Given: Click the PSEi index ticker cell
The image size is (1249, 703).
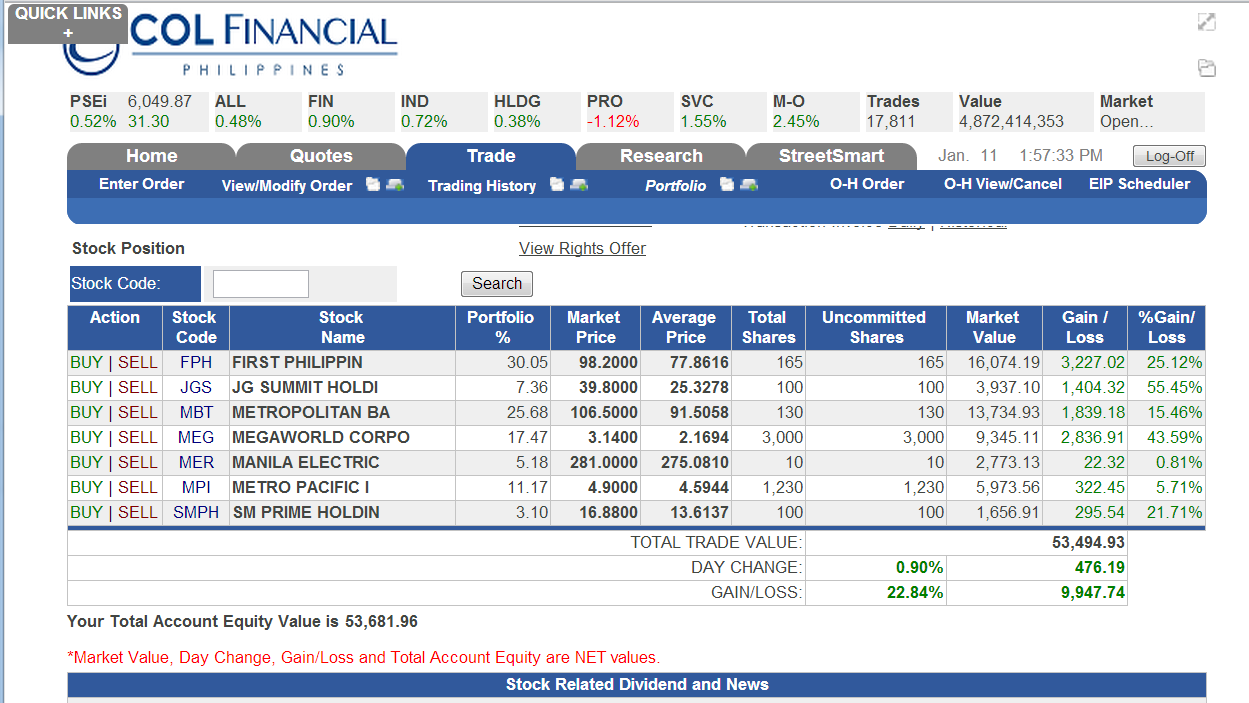Looking at the screenshot, I should coord(137,111).
